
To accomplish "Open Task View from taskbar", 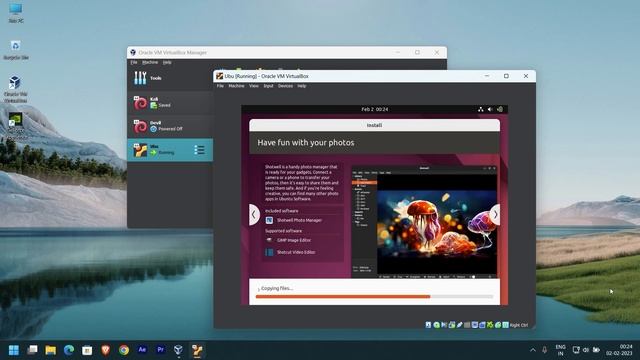I will point(32,350).
